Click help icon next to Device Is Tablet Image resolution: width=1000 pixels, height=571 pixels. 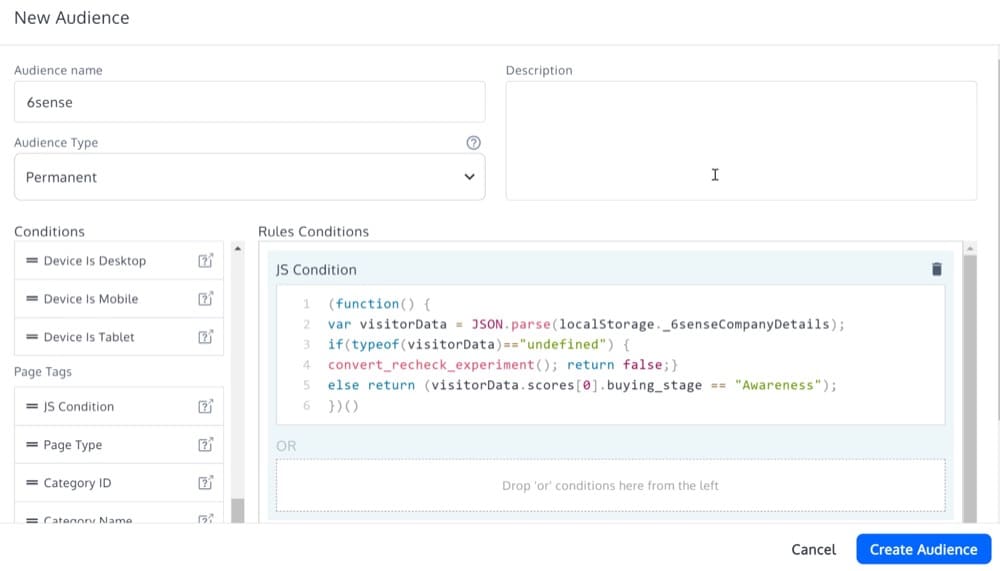pyautogui.click(x=205, y=337)
